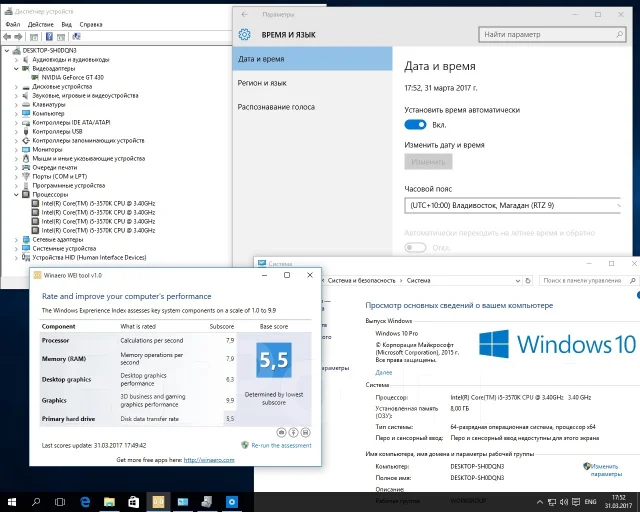The image size is (640, 512).
Task: Open the http://winaero.com link
Action: tap(209, 460)
